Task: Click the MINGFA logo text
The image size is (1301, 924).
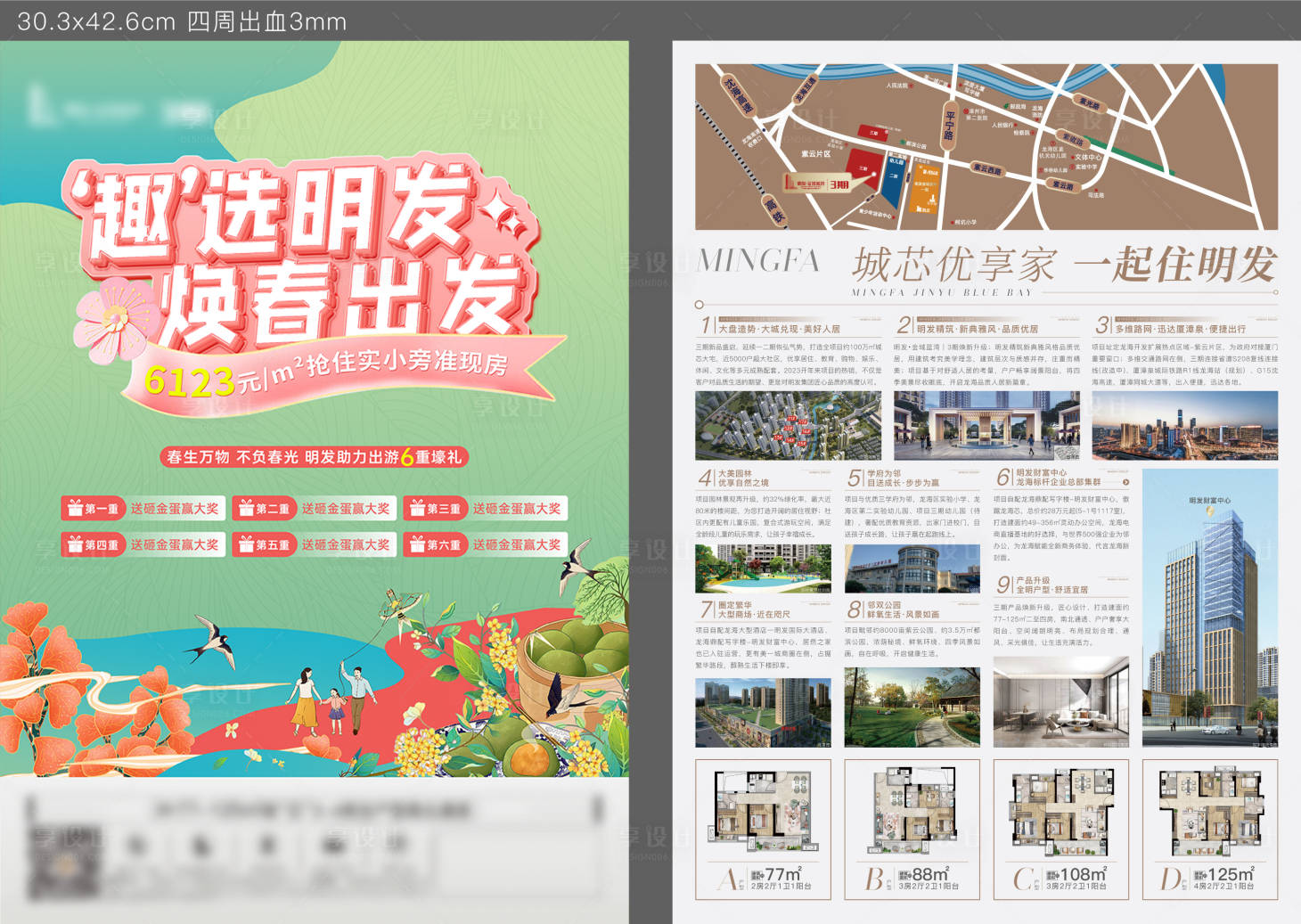Action: [758, 261]
